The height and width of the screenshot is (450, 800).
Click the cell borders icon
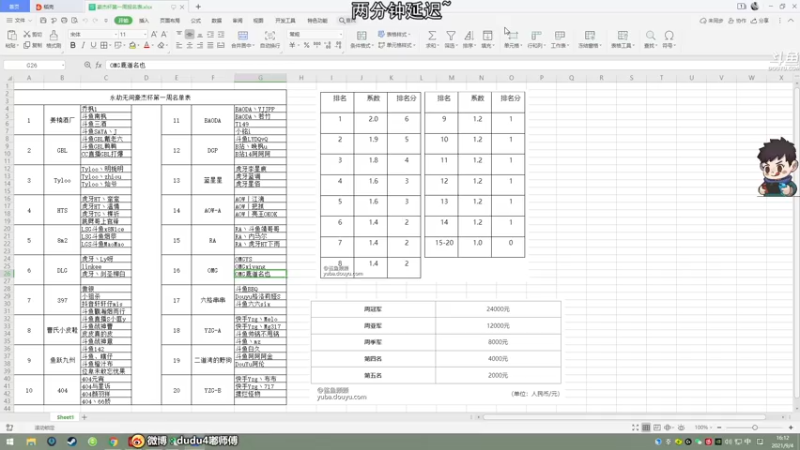click(104, 45)
